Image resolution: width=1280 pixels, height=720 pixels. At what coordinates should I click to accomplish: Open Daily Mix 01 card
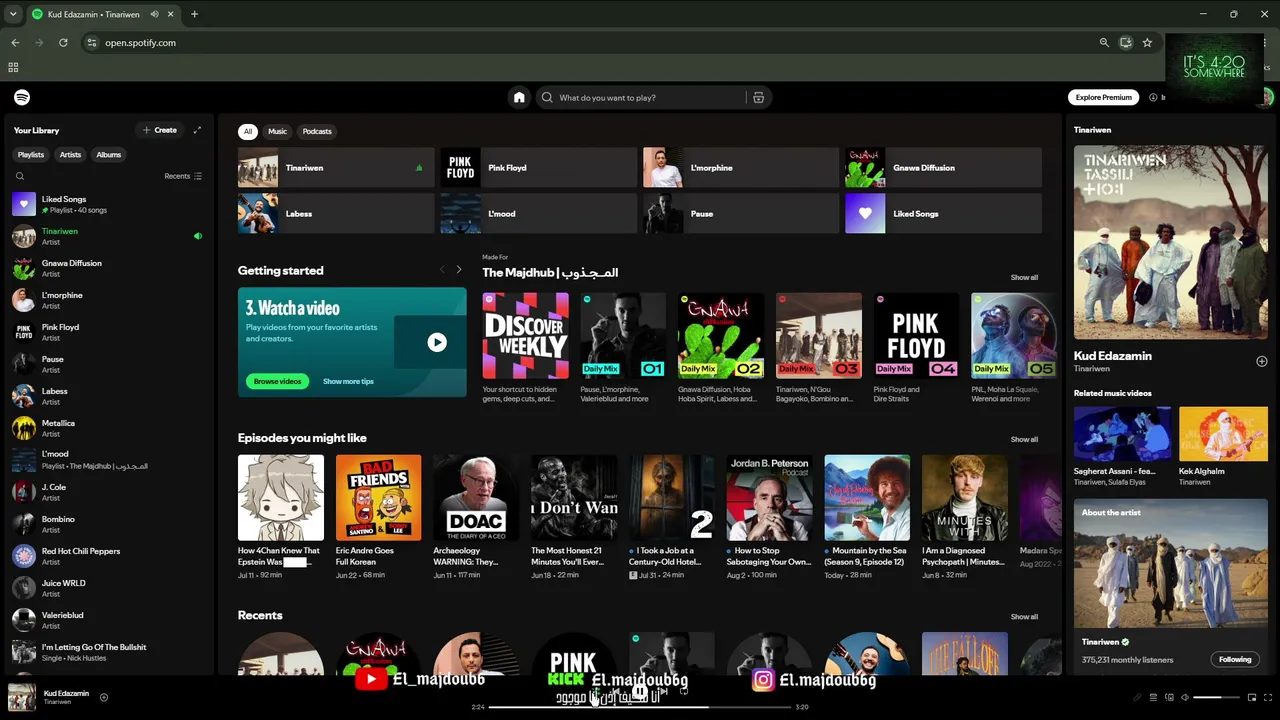pyautogui.click(x=623, y=348)
